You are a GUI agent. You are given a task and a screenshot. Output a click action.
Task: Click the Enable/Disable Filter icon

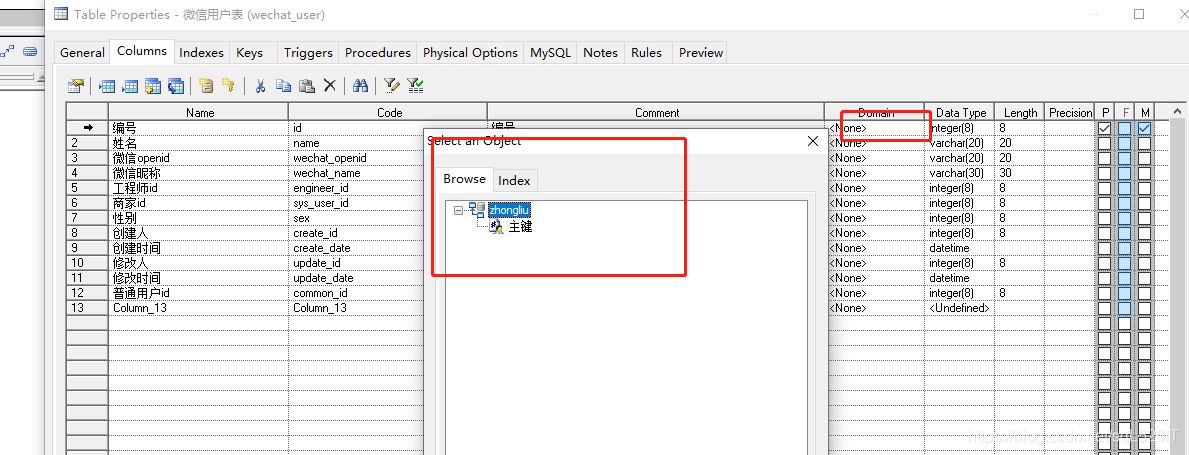(x=415, y=86)
